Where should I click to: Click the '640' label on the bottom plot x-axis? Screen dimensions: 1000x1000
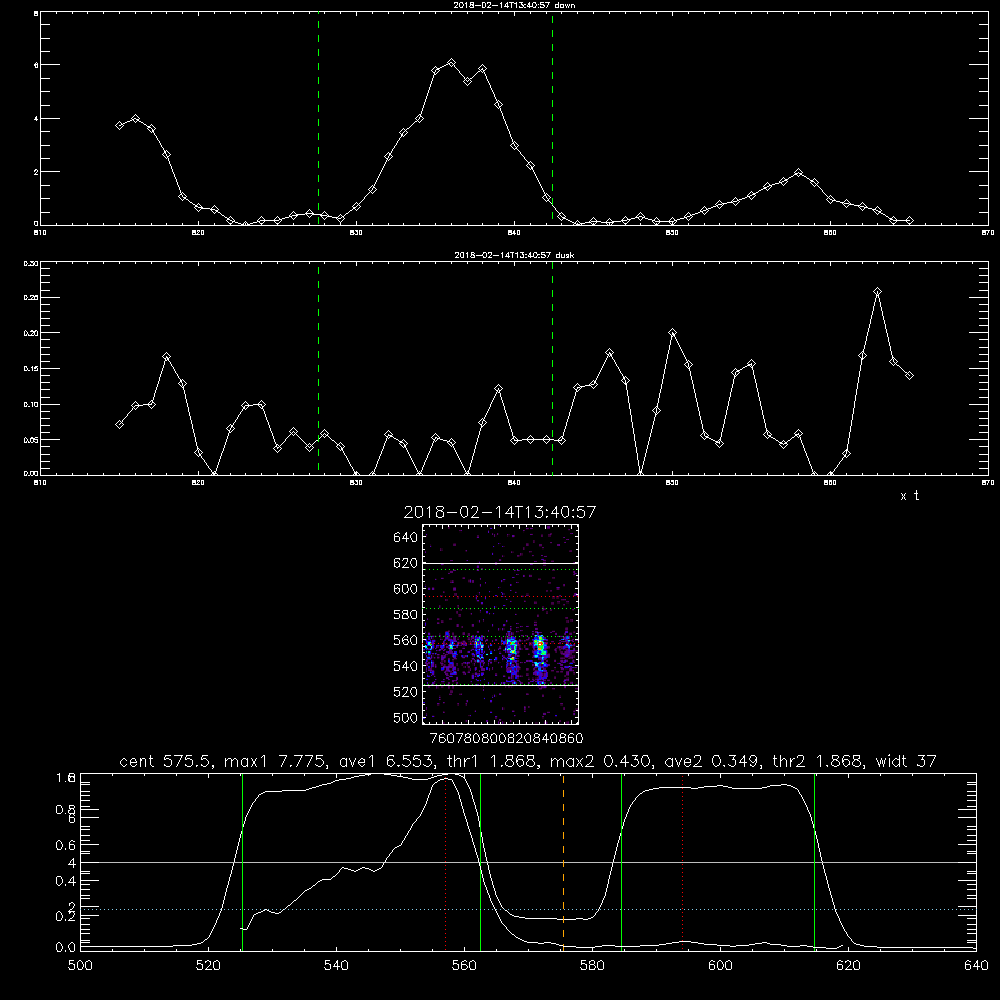(976, 966)
